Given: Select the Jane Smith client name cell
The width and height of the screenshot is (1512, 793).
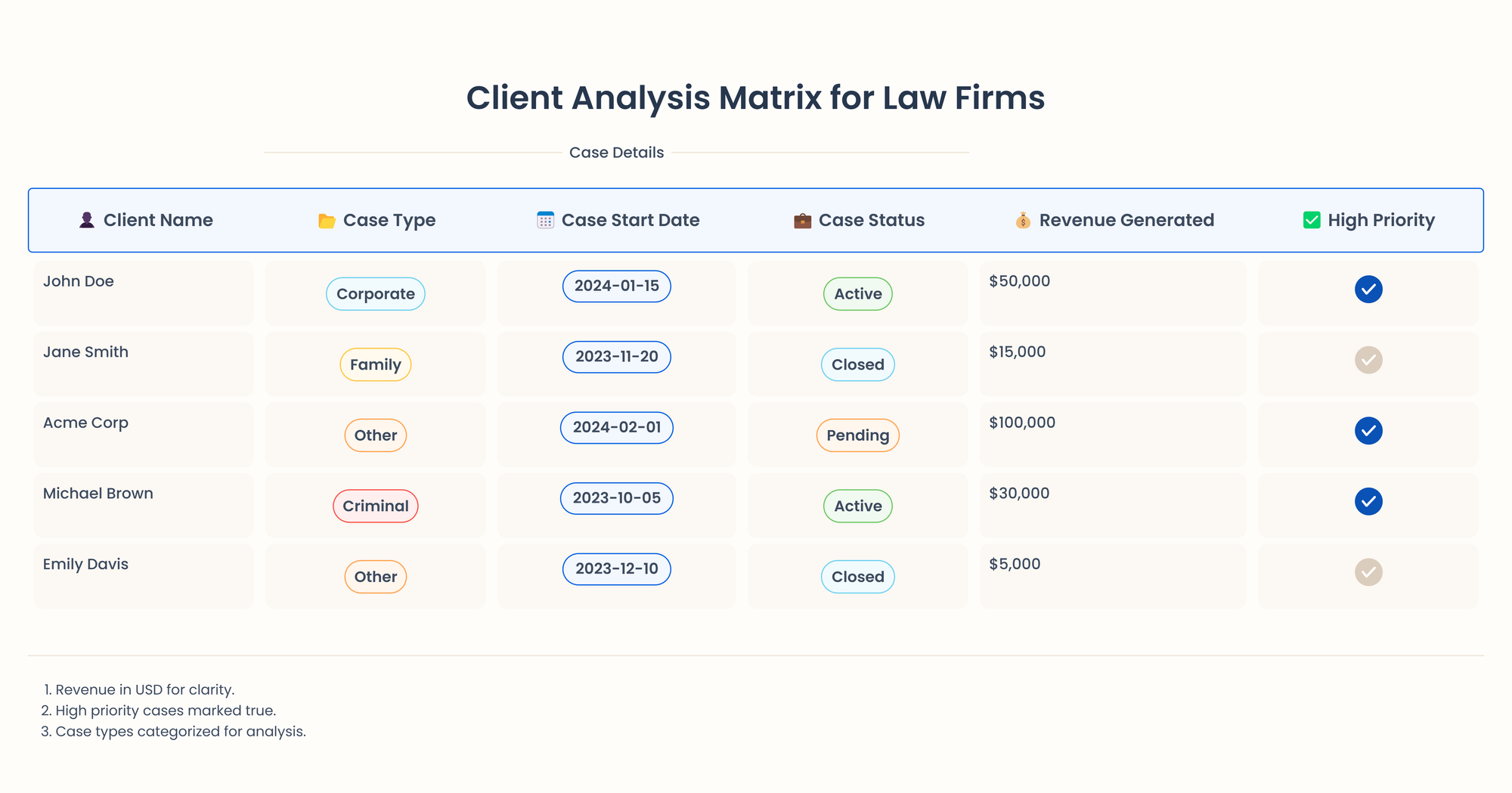Looking at the screenshot, I should [x=144, y=364].
